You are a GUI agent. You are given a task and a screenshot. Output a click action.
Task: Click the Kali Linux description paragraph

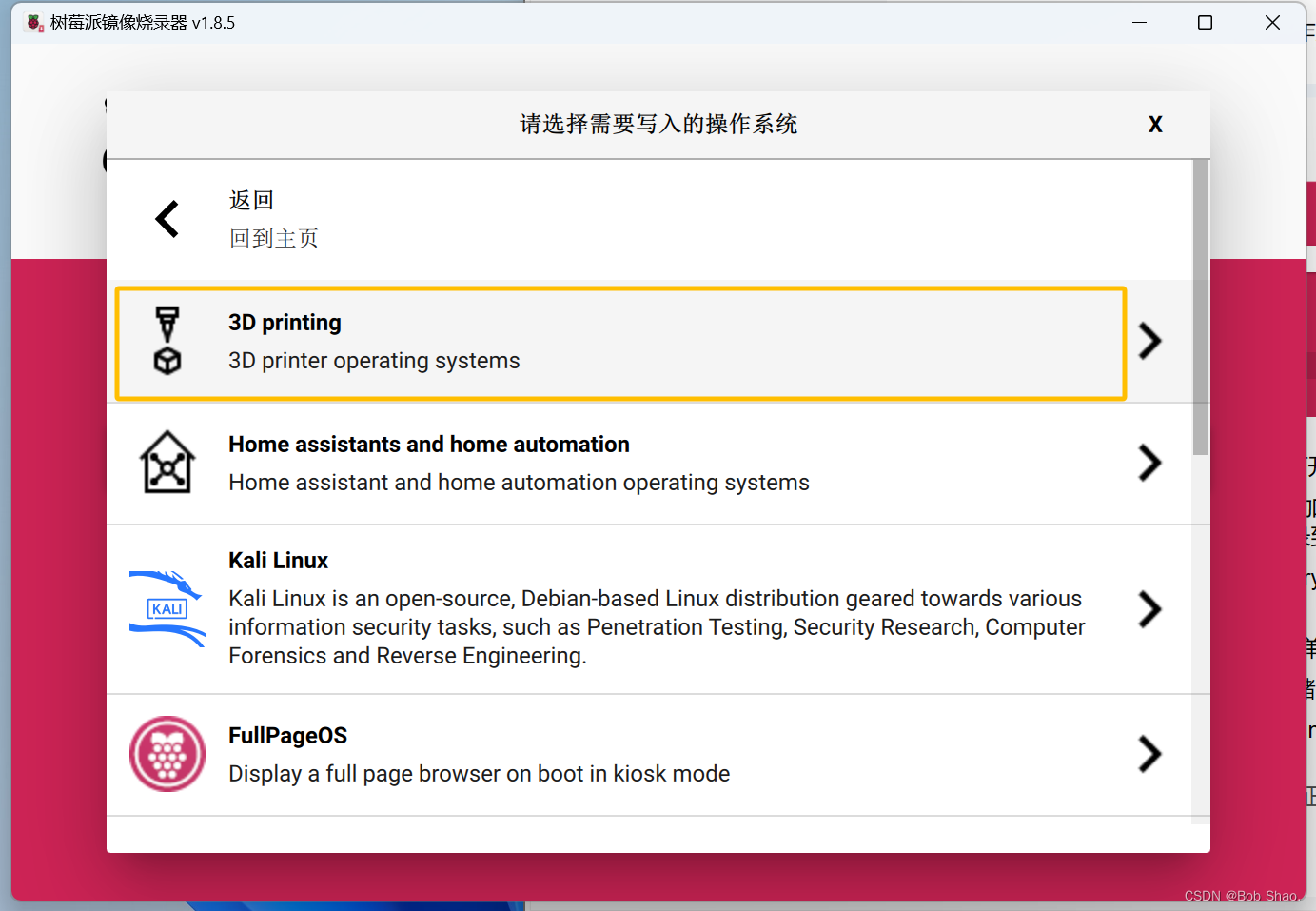tap(657, 627)
